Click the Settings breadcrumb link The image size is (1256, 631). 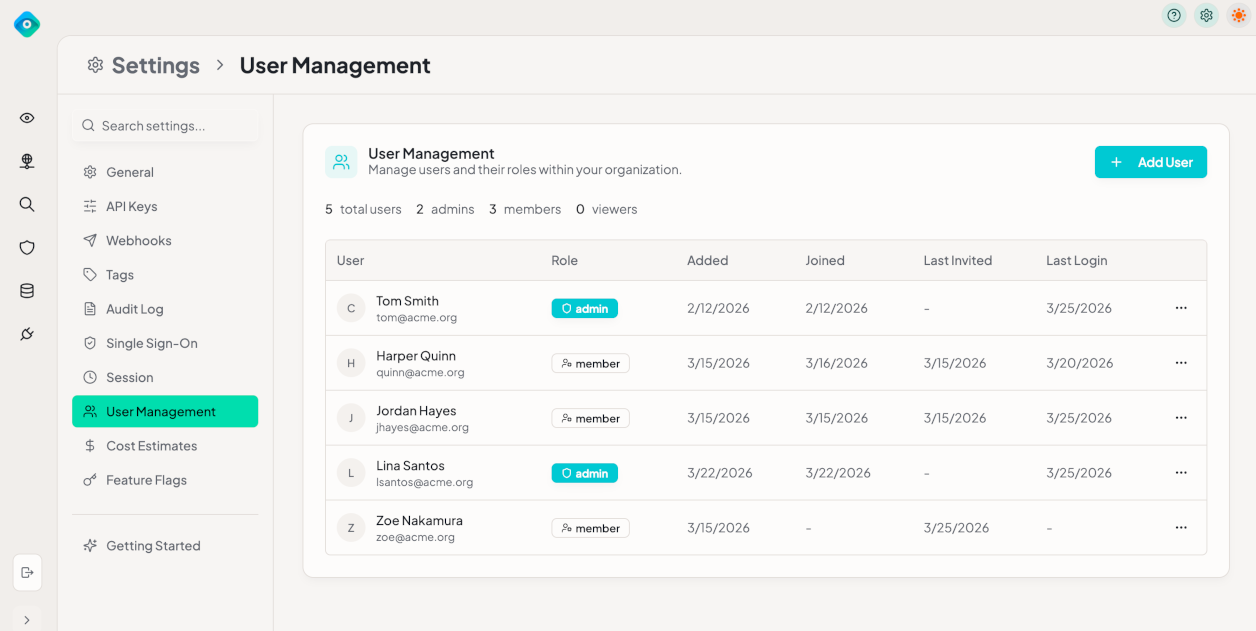[155, 65]
